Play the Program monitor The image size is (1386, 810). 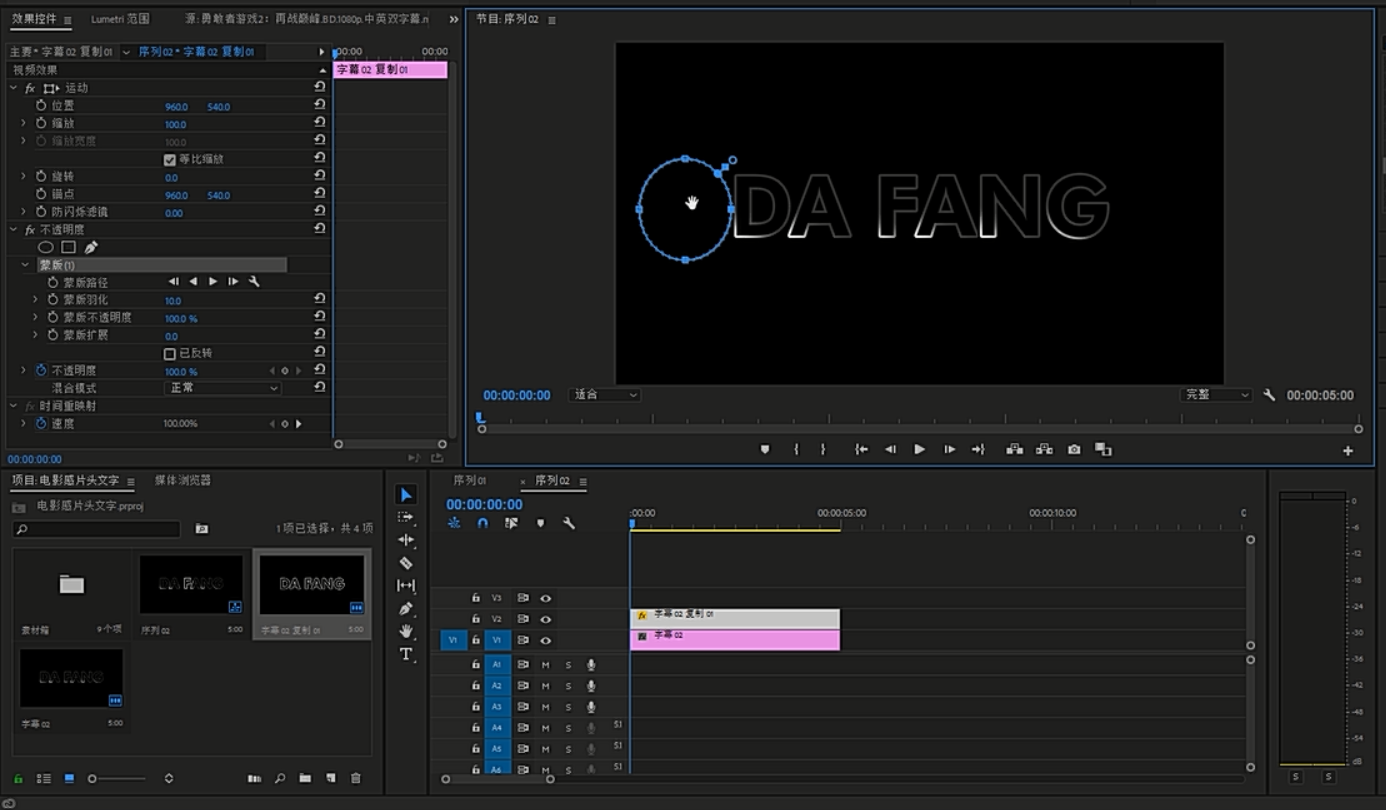pyautogui.click(x=919, y=450)
